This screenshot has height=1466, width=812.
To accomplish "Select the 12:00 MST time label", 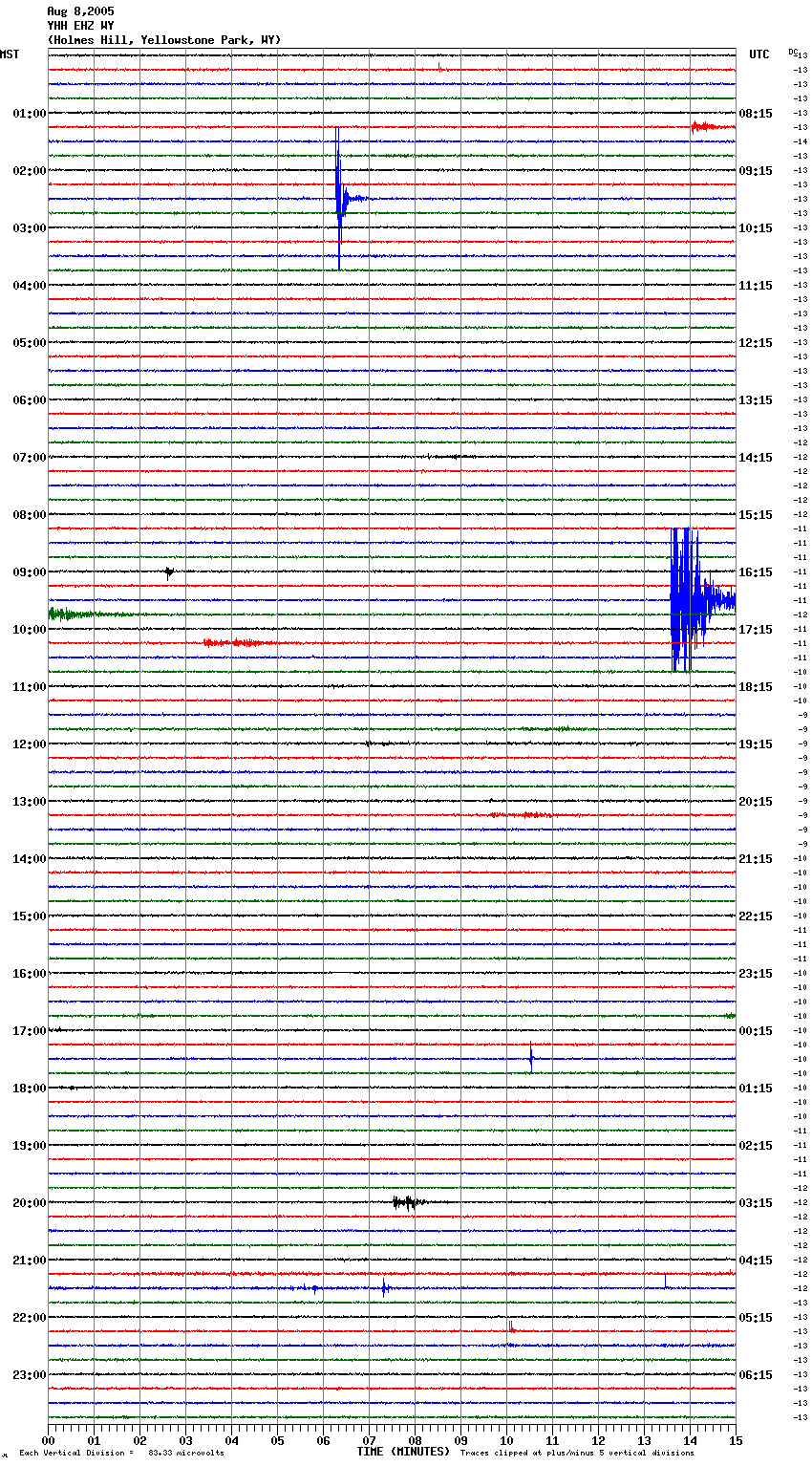I will (30, 744).
